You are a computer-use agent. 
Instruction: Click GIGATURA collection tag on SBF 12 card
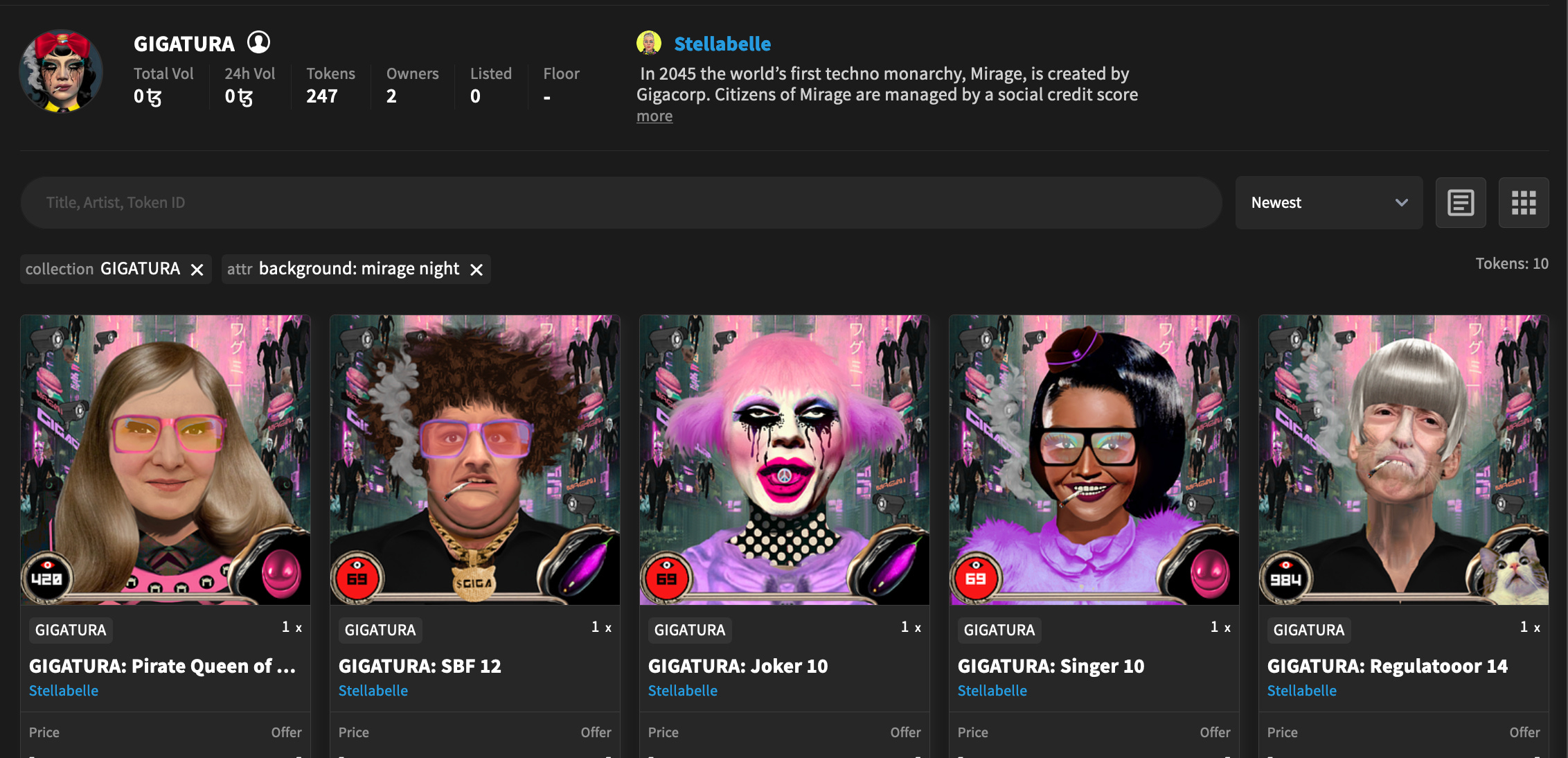(380, 630)
